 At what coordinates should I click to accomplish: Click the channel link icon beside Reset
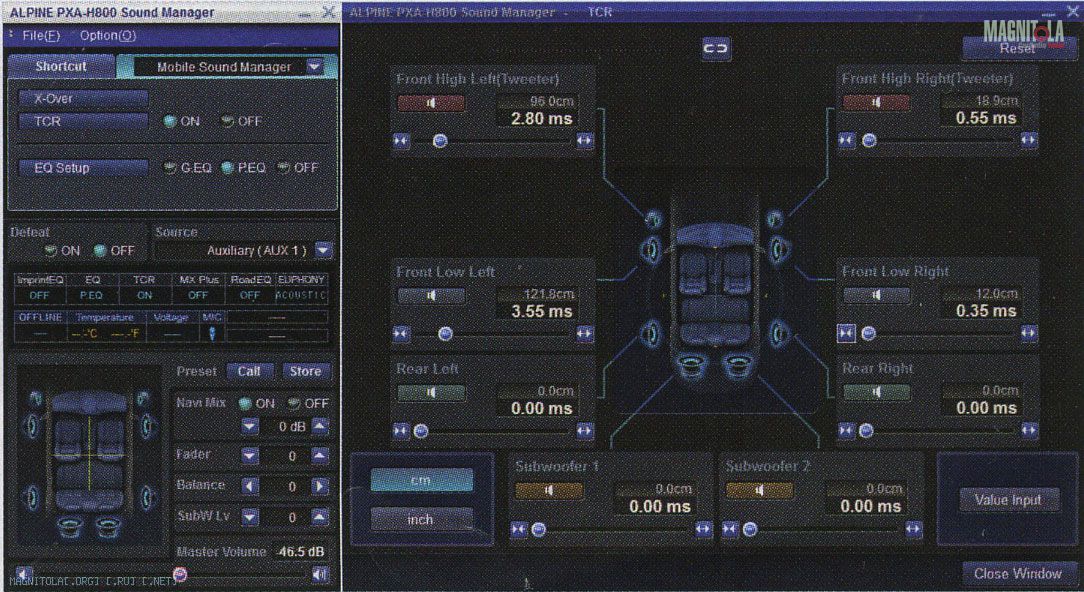point(716,48)
